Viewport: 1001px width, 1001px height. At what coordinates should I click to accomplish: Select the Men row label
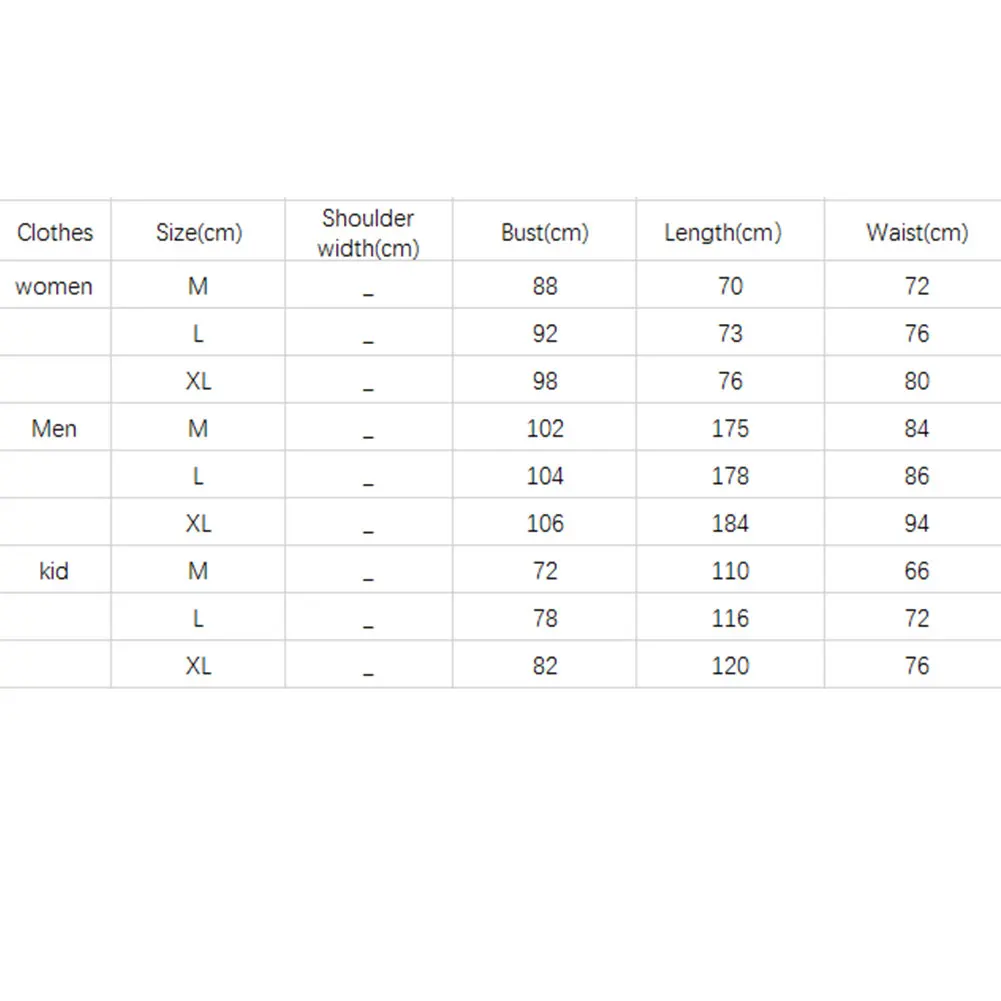pos(54,429)
